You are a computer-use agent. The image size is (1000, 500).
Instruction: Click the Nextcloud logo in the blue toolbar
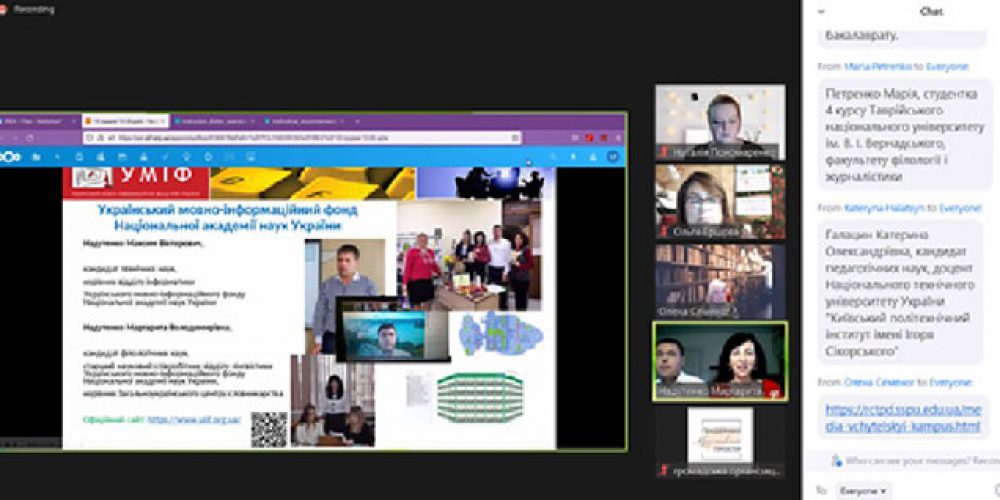pos(10,157)
